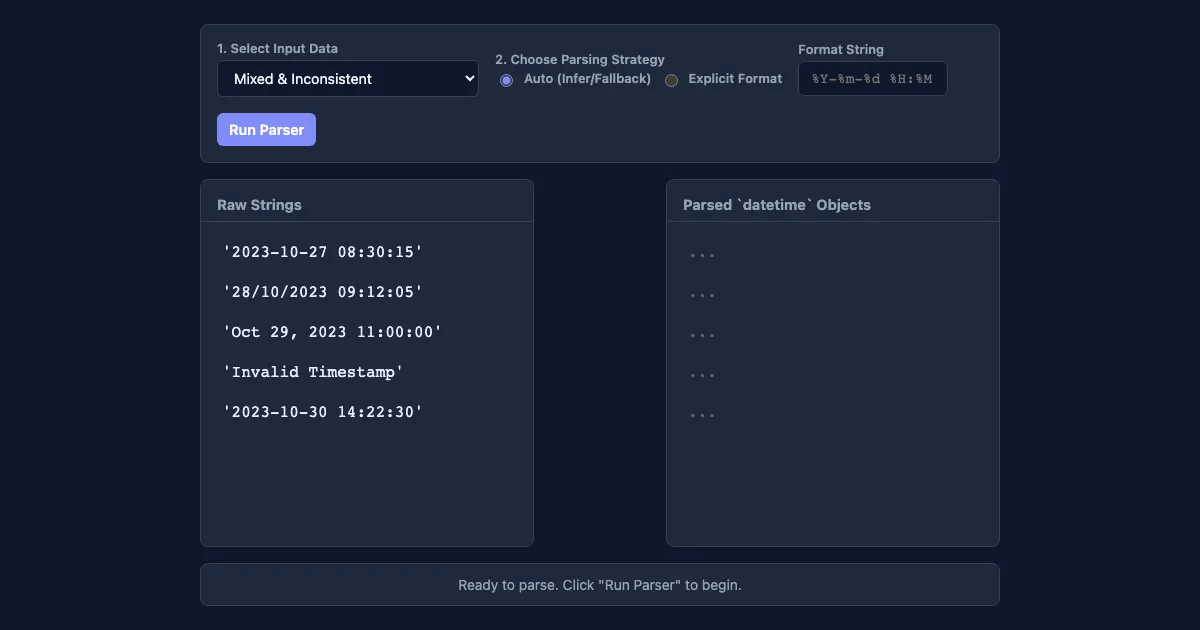Image resolution: width=1200 pixels, height=630 pixels.
Task: Click the Ready to parse status message
Action: pos(600,585)
